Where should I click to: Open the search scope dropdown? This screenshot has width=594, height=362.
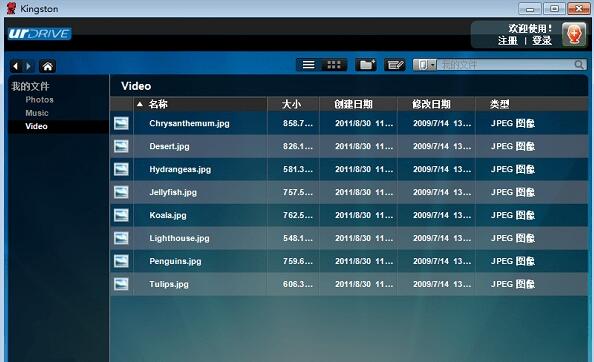coord(425,65)
